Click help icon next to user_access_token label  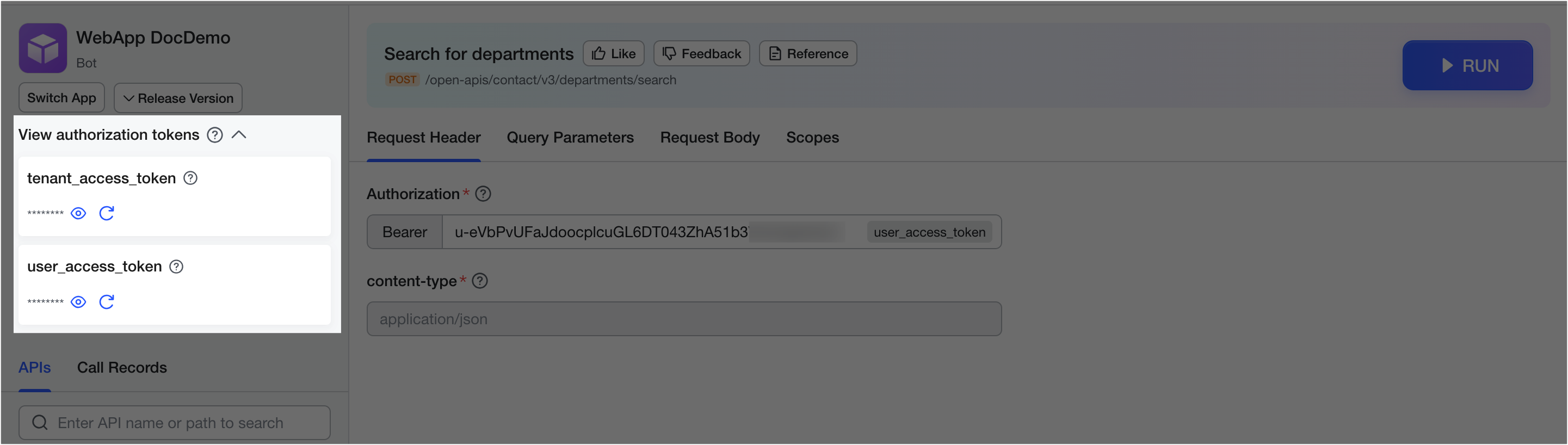tap(176, 267)
